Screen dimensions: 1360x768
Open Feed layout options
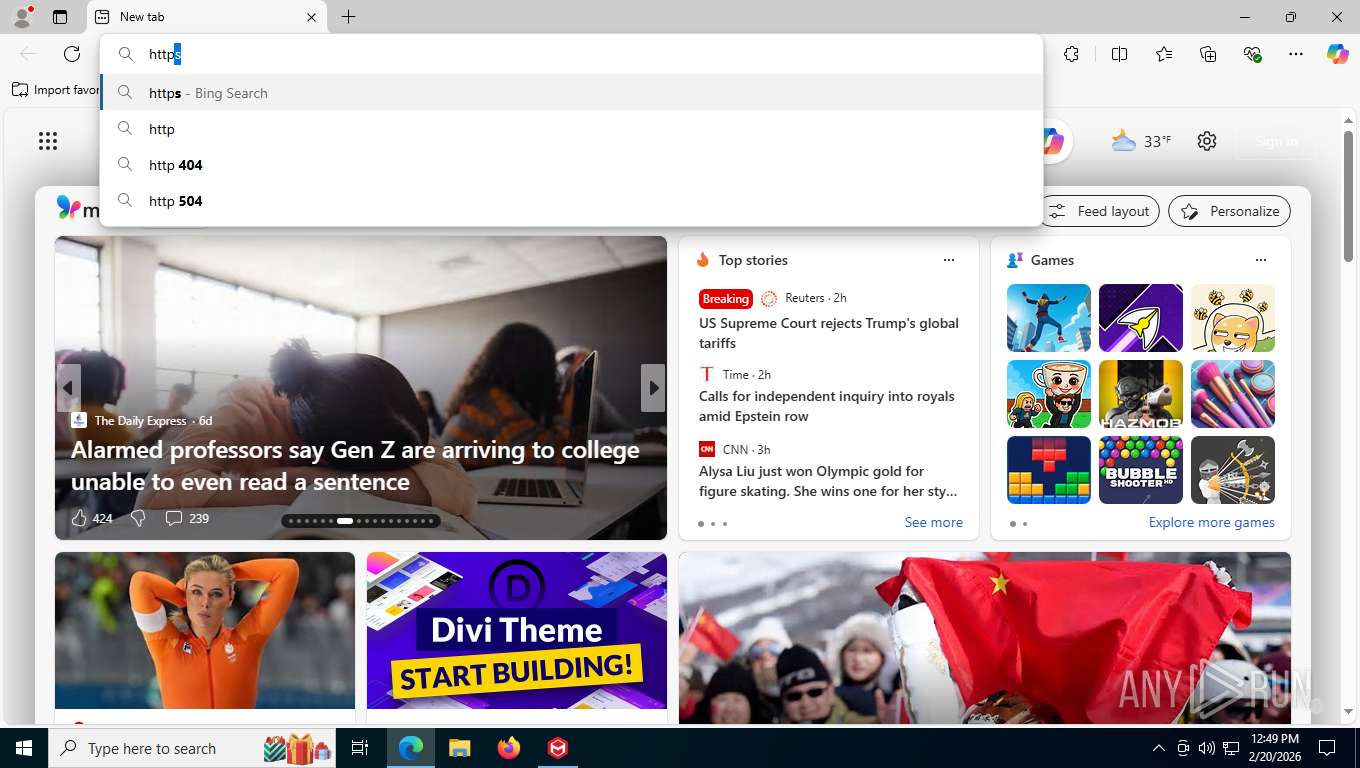coord(1100,211)
